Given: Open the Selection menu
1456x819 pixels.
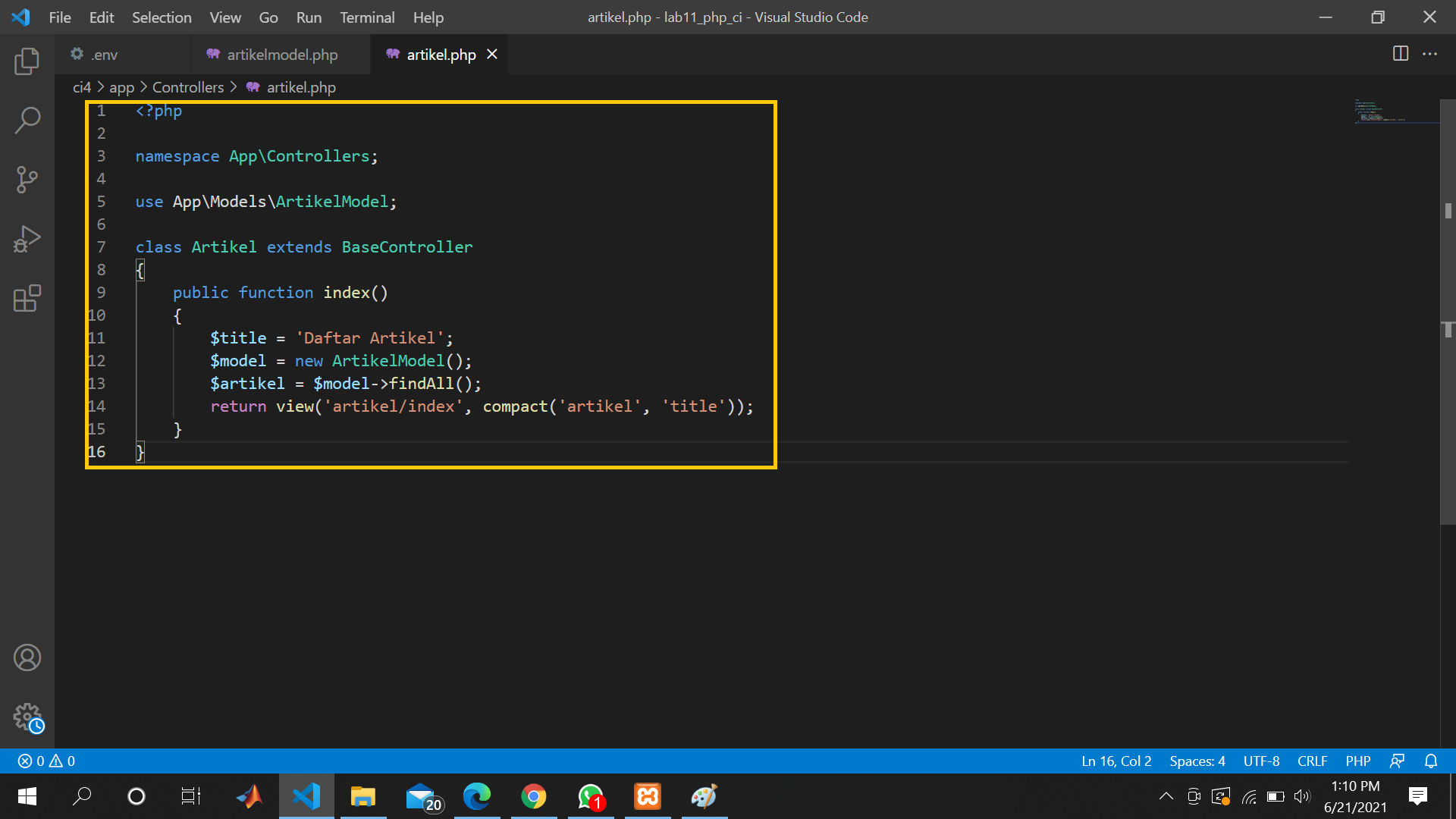Looking at the screenshot, I should coord(162,17).
